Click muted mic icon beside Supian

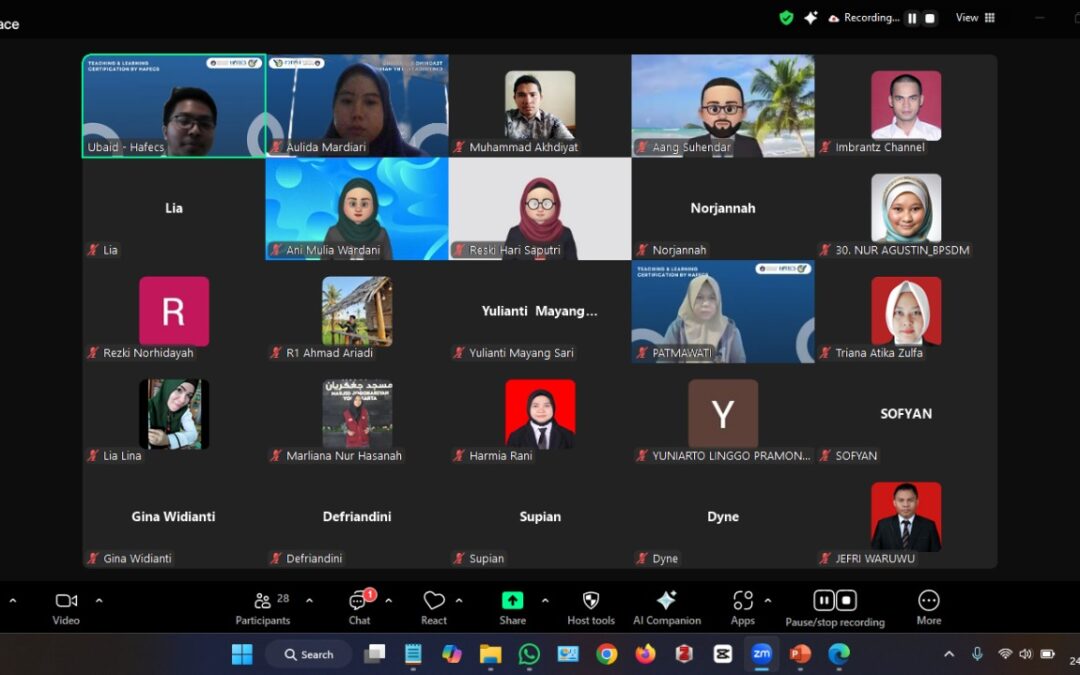459,559
